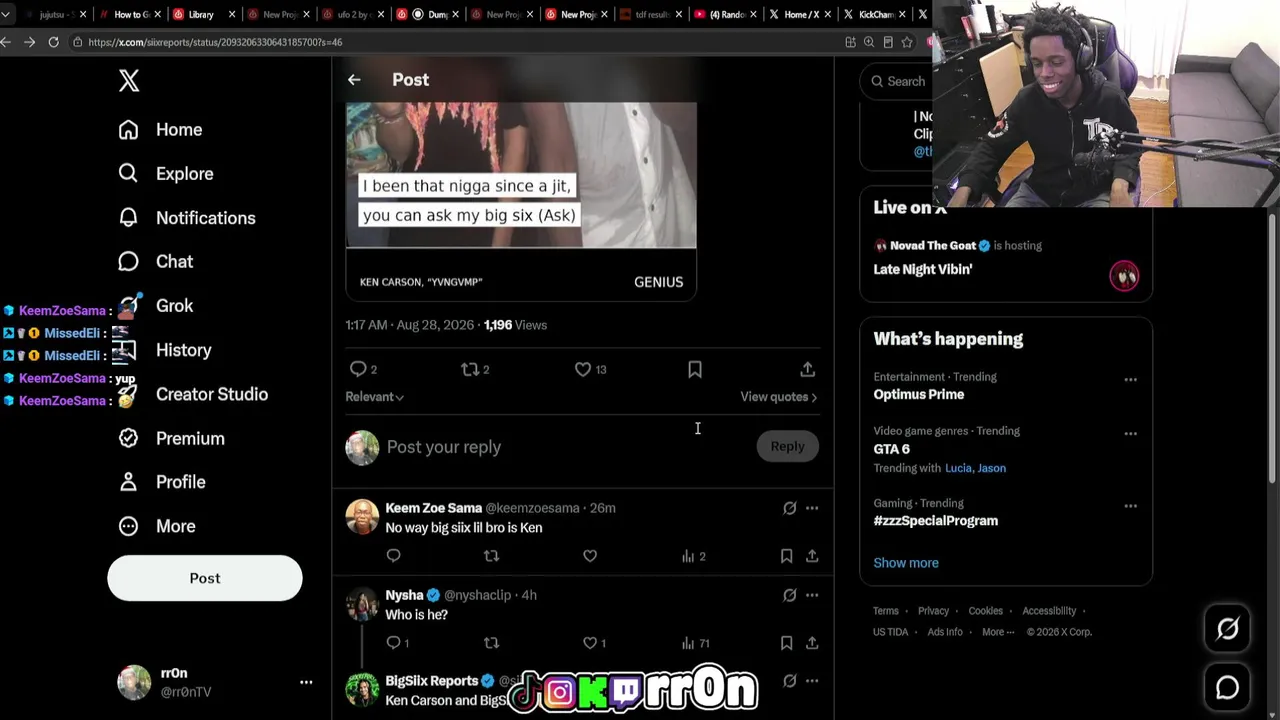Go back using the Post header arrow

tap(354, 80)
